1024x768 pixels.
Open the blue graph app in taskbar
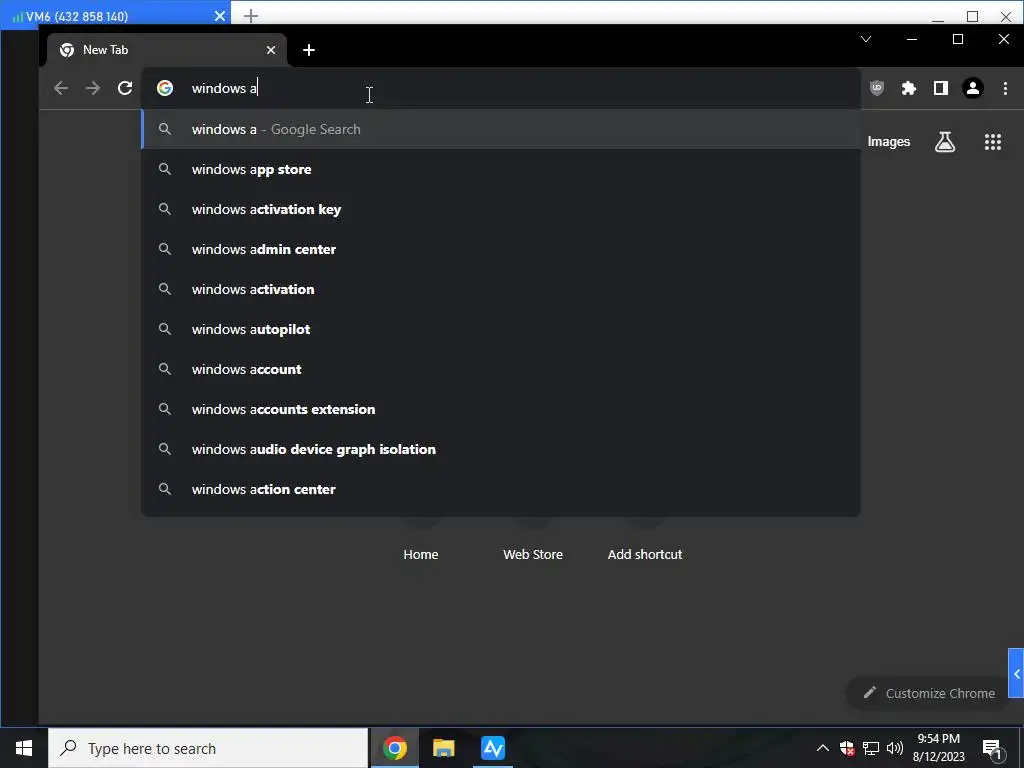pyautogui.click(x=493, y=748)
